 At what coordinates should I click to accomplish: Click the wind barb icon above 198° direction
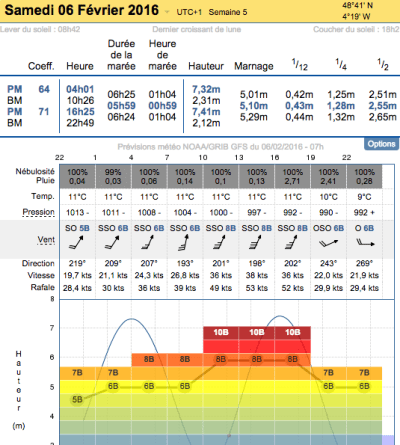[256, 242]
